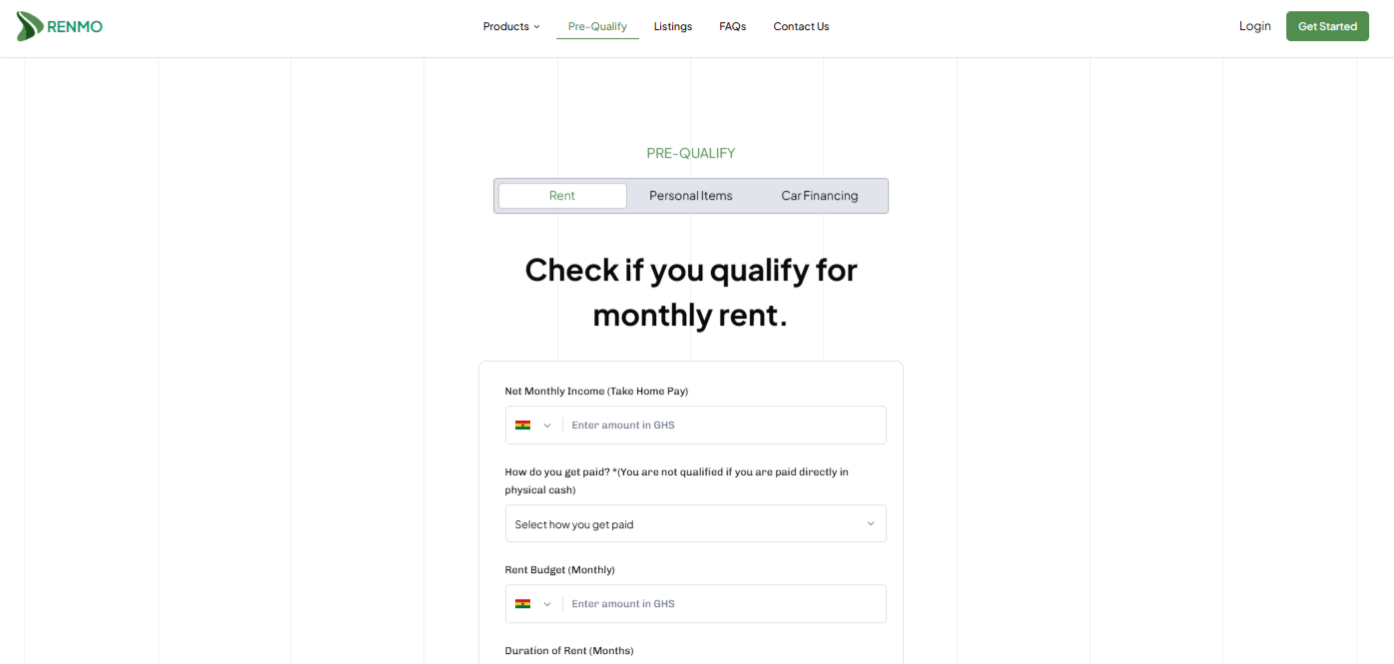Screen dimensions: 1394x664
Task: Click the Contact Us nav item
Action: coord(800,26)
